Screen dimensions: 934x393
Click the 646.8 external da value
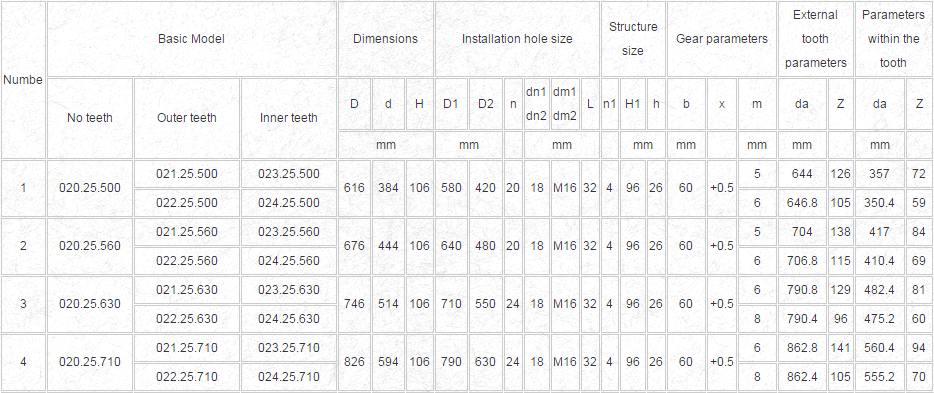pos(802,203)
